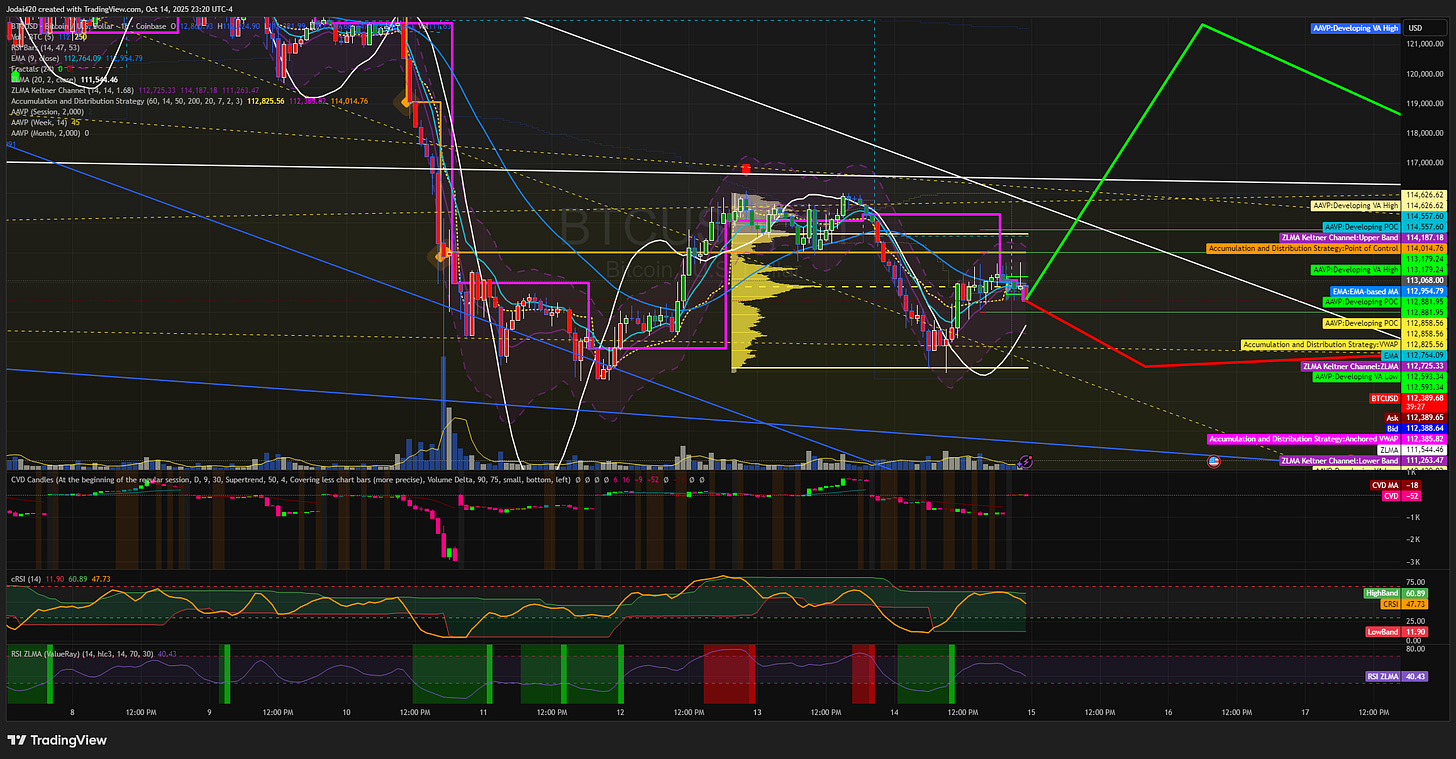Click Accumulation and Distribution Strategy:Anchored VWAP label
The width and height of the screenshot is (1456, 759).
click(x=1304, y=439)
